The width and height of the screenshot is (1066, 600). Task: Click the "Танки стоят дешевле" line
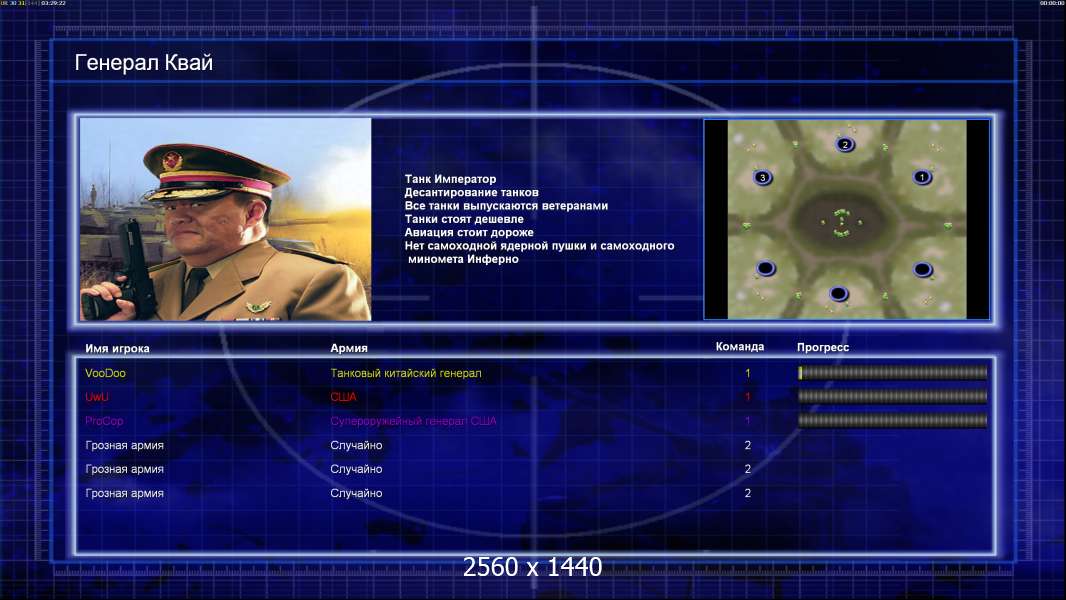tap(464, 219)
